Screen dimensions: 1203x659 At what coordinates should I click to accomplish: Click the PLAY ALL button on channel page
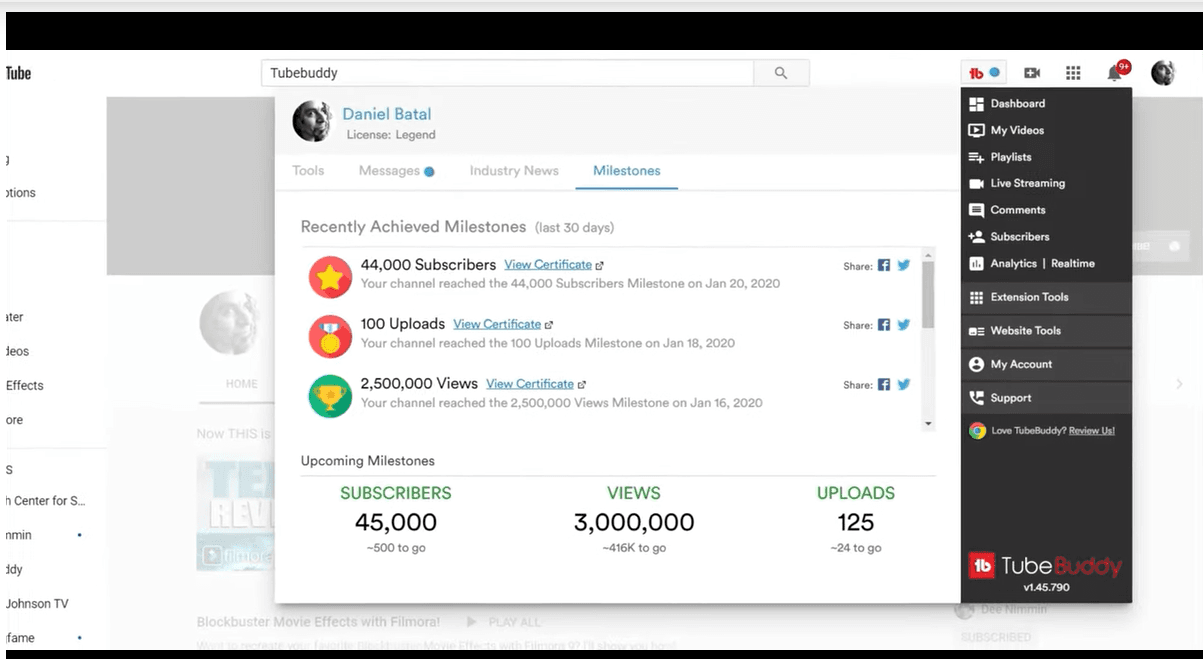pyautogui.click(x=505, y=622)
